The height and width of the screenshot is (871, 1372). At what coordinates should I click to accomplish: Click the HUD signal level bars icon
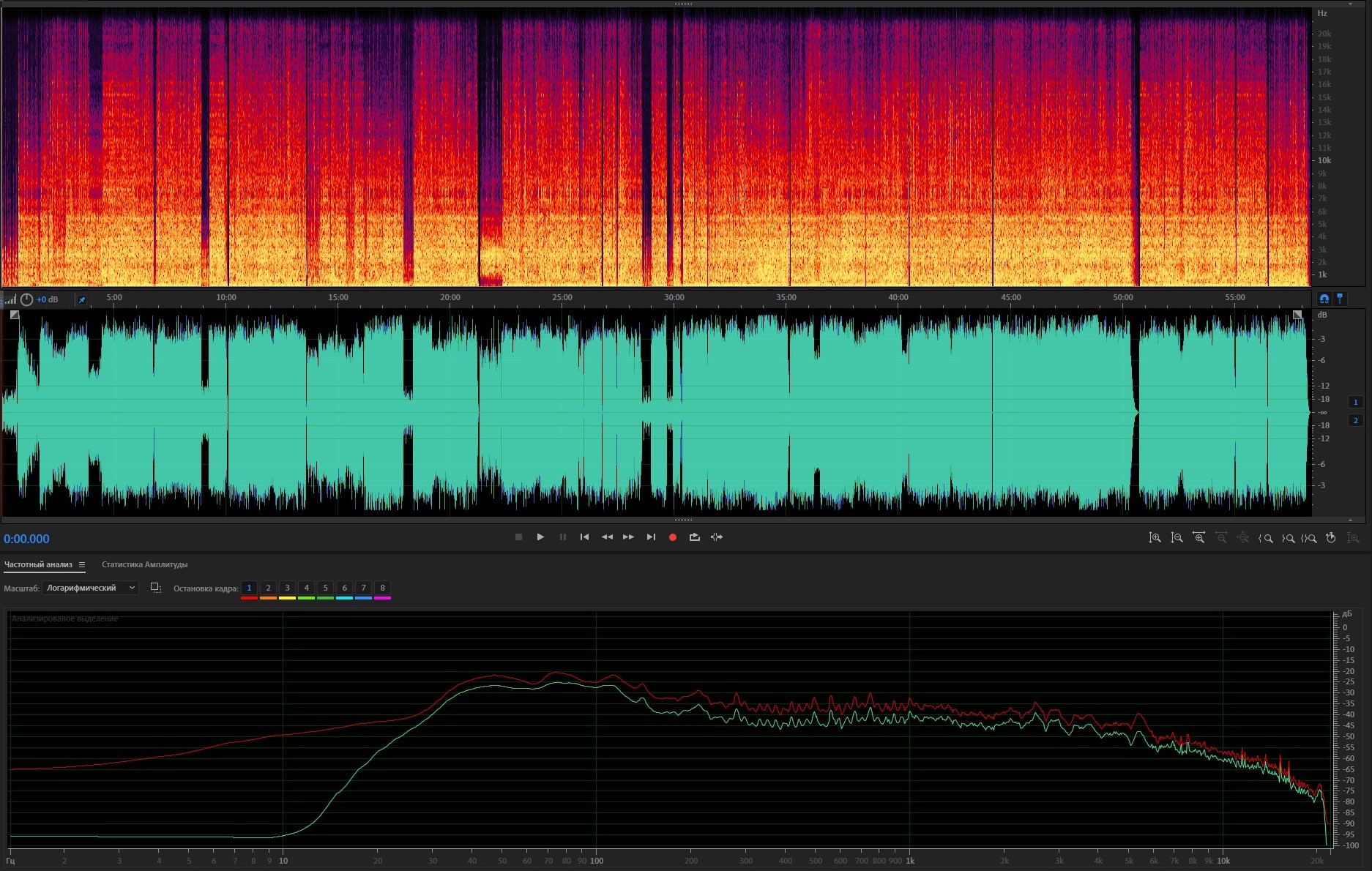pyautogui.click(x=10, y=299)
